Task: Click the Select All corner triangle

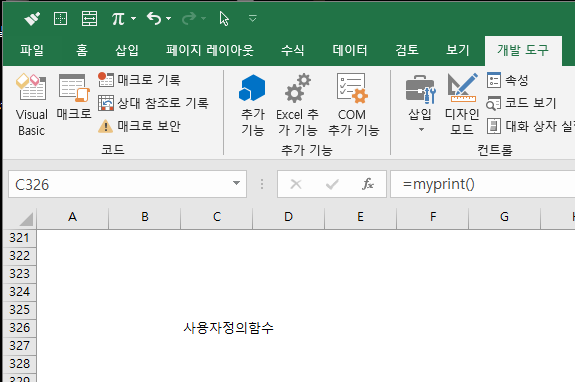Action: tap(26, 219)
